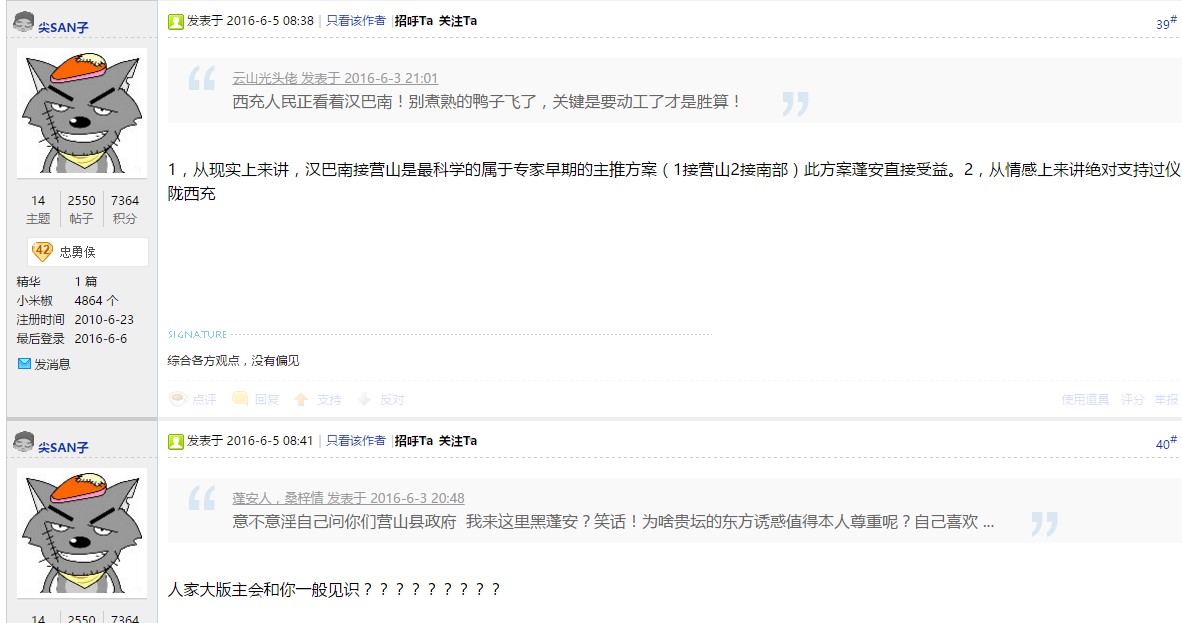The height and width of the screenshot is (623, 1182).
Task: Click green post icon beside 发表于 2016-6-5 08:41
Action: tap(176, 441)
